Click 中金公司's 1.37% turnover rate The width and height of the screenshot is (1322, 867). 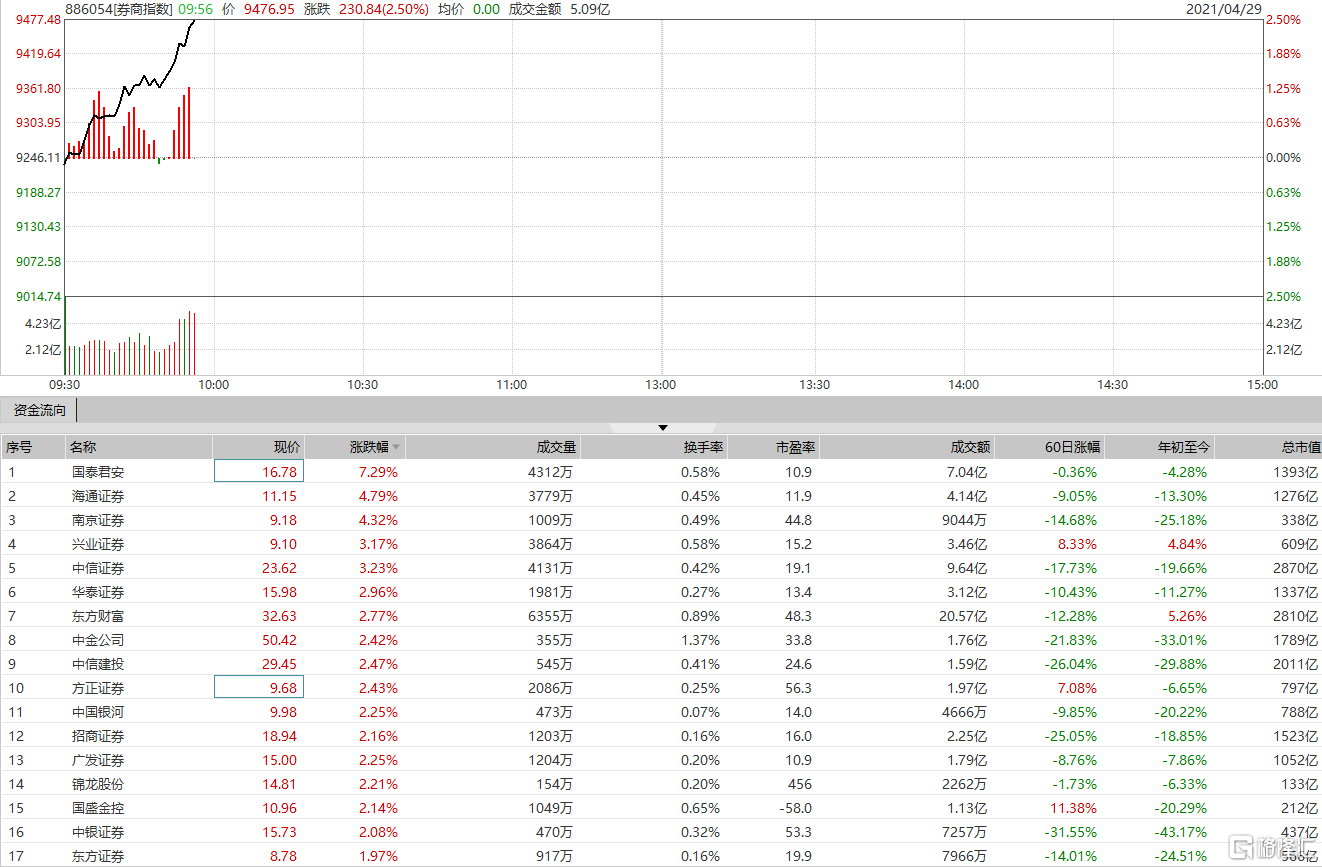701,640
